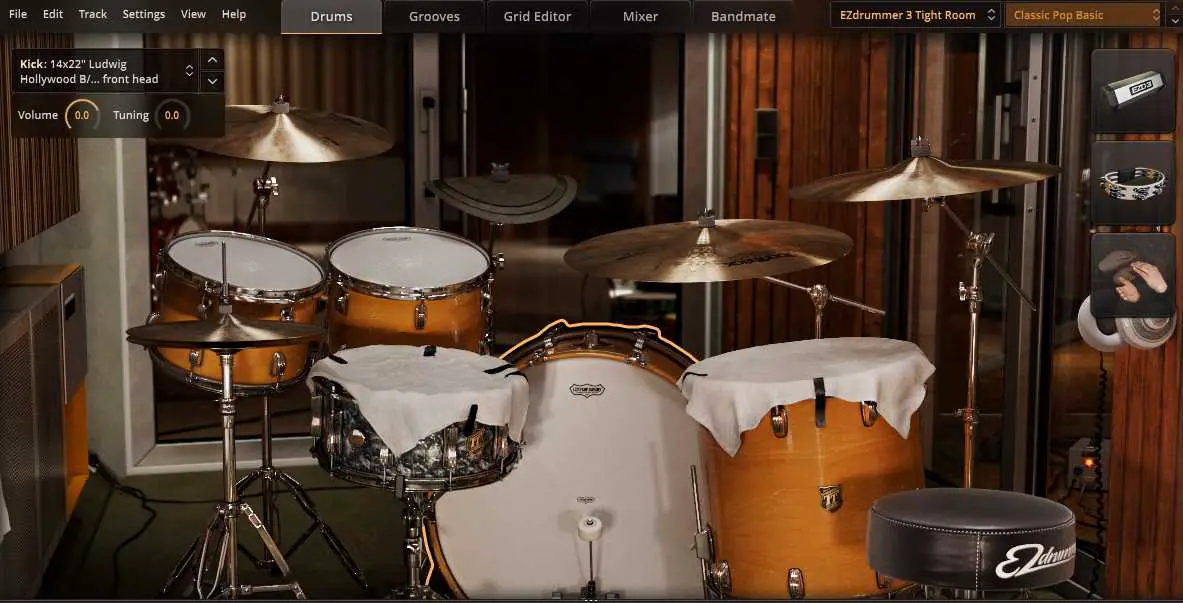
Task: Adjust the kick Tuning knob
Action: coord(172,115)
